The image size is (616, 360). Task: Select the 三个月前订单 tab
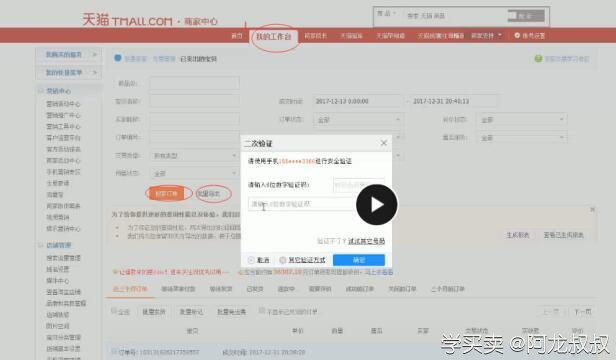point(447,289)
